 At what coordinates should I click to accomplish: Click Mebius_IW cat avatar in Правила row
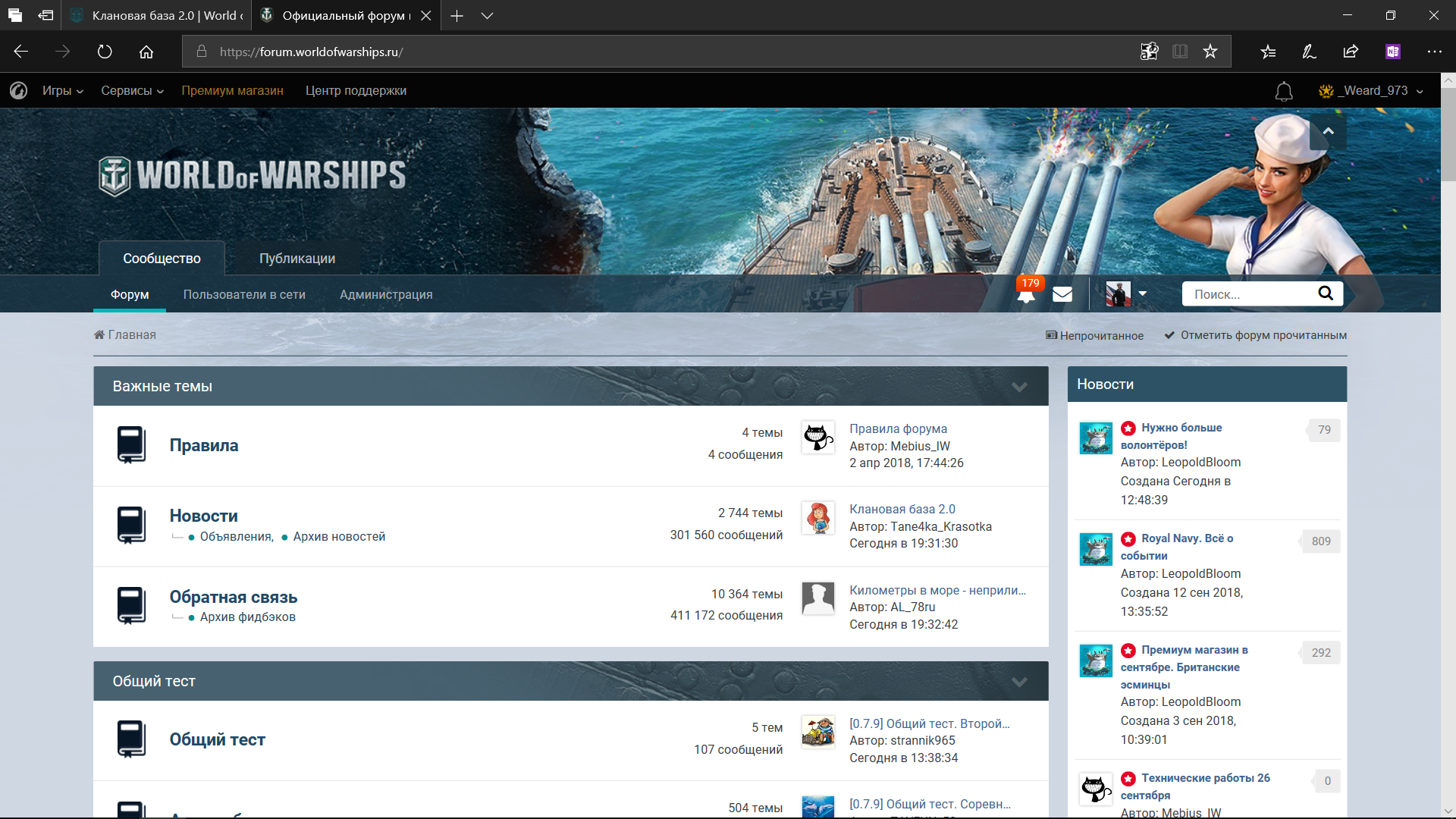point(818,437)
